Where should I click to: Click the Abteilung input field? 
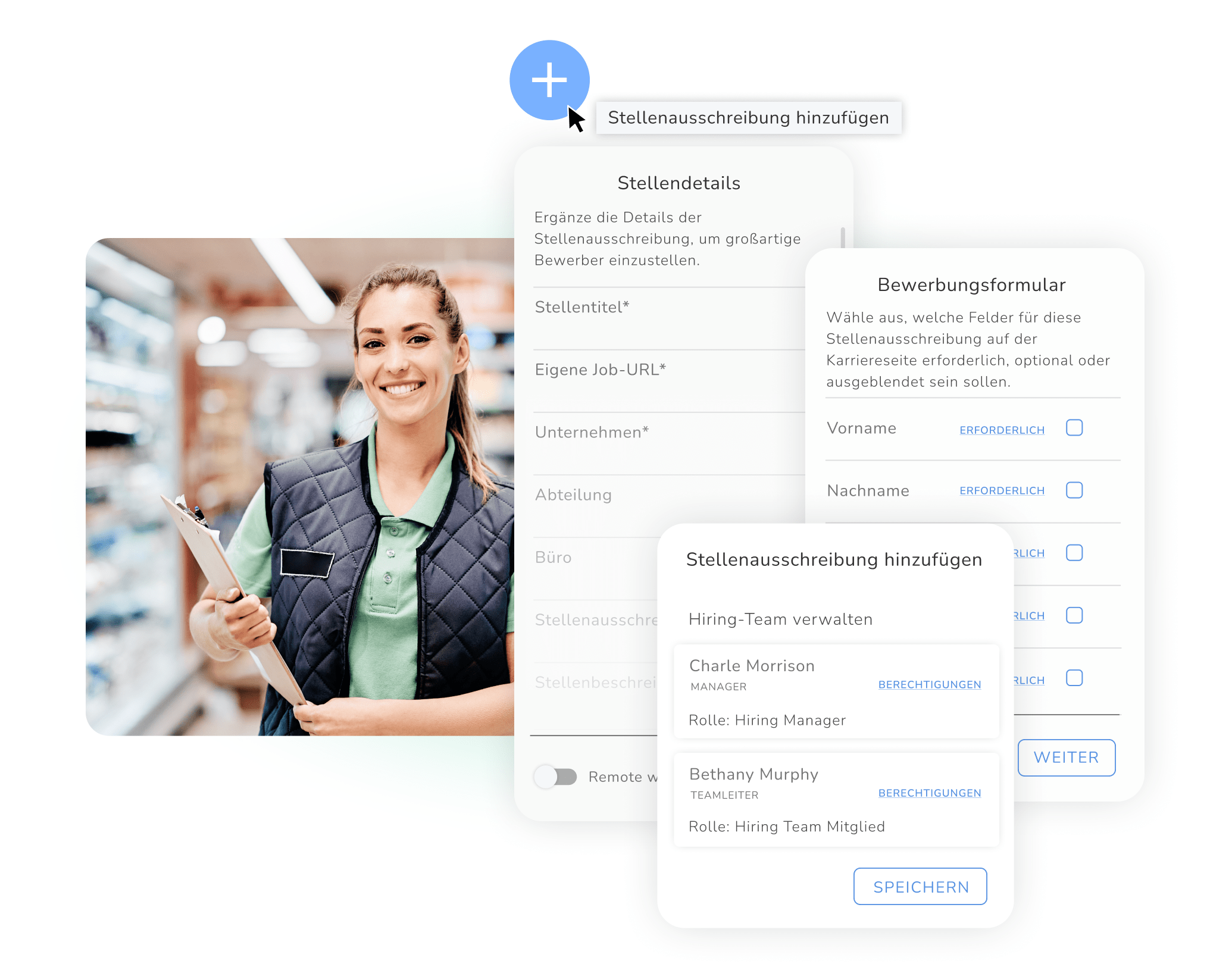click(670, 506)
